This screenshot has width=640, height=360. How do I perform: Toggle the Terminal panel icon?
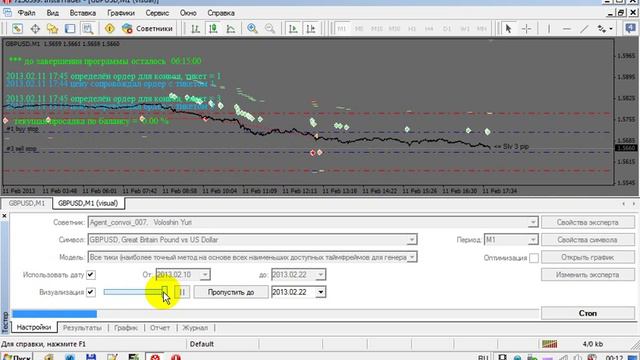(70, 29)
